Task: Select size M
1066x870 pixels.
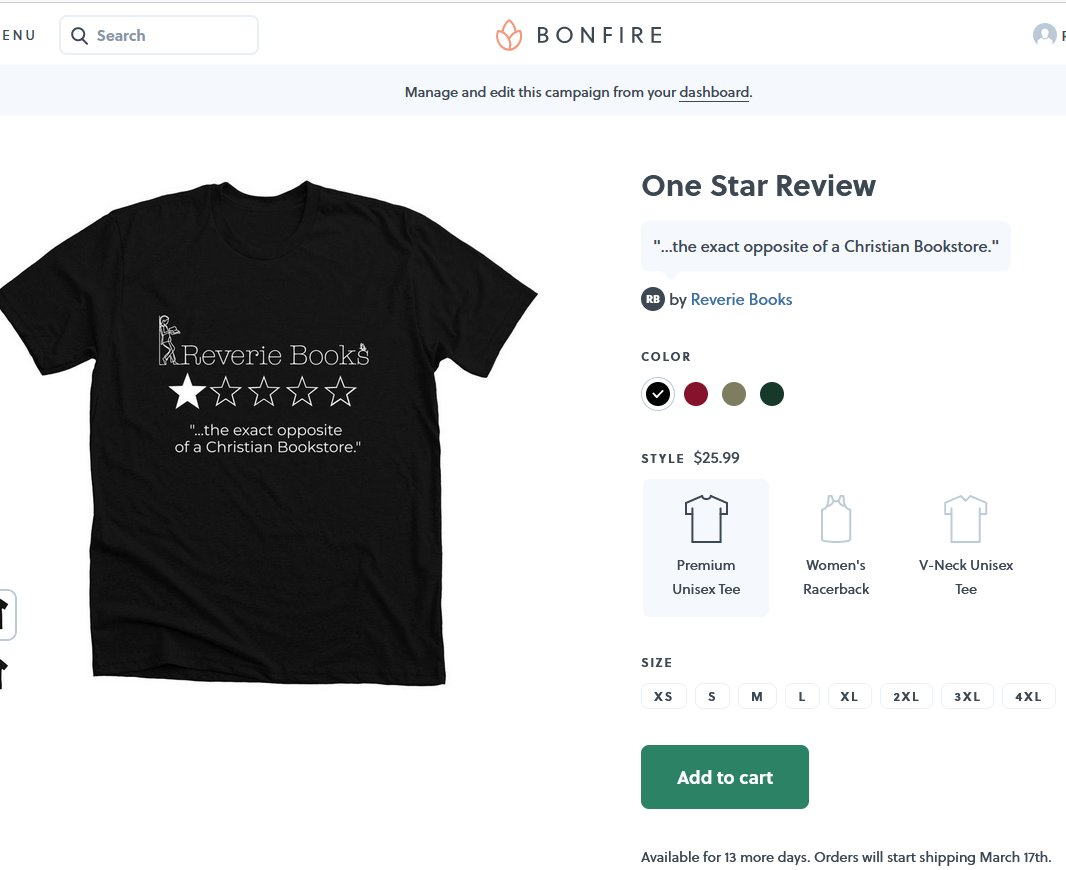Action: click(757, 696)
